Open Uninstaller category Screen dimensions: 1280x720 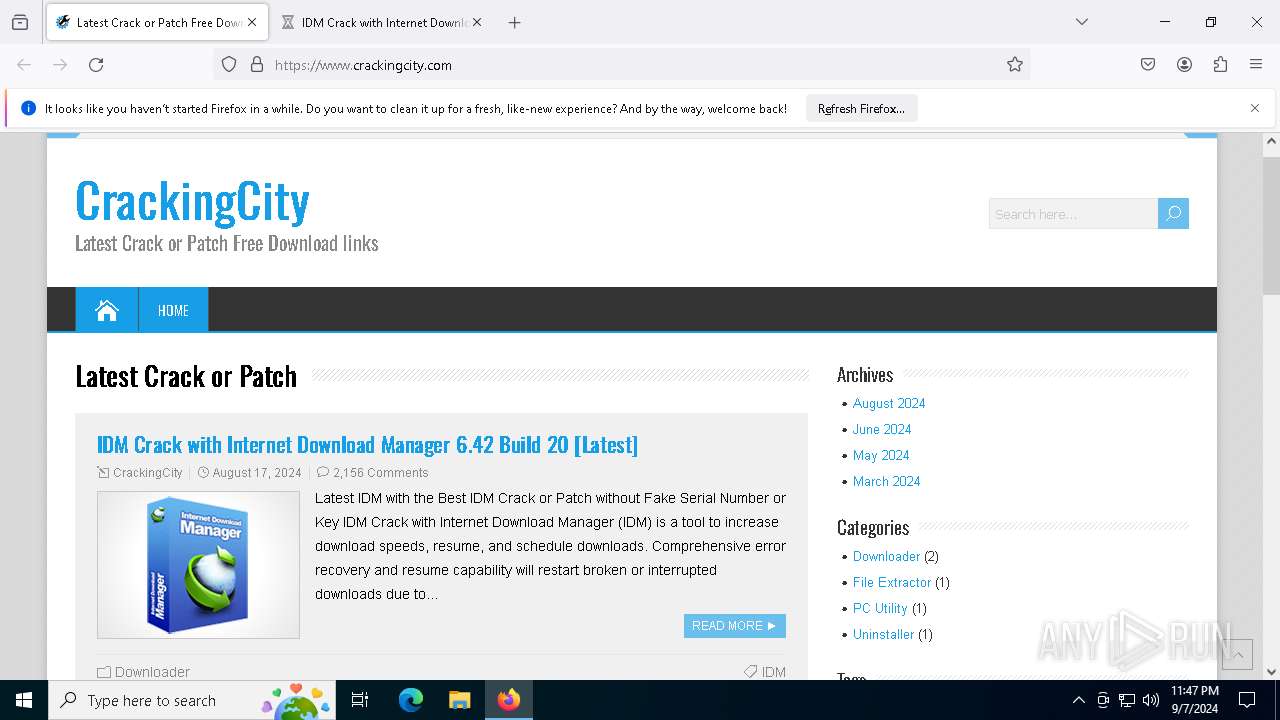point(883,634)
